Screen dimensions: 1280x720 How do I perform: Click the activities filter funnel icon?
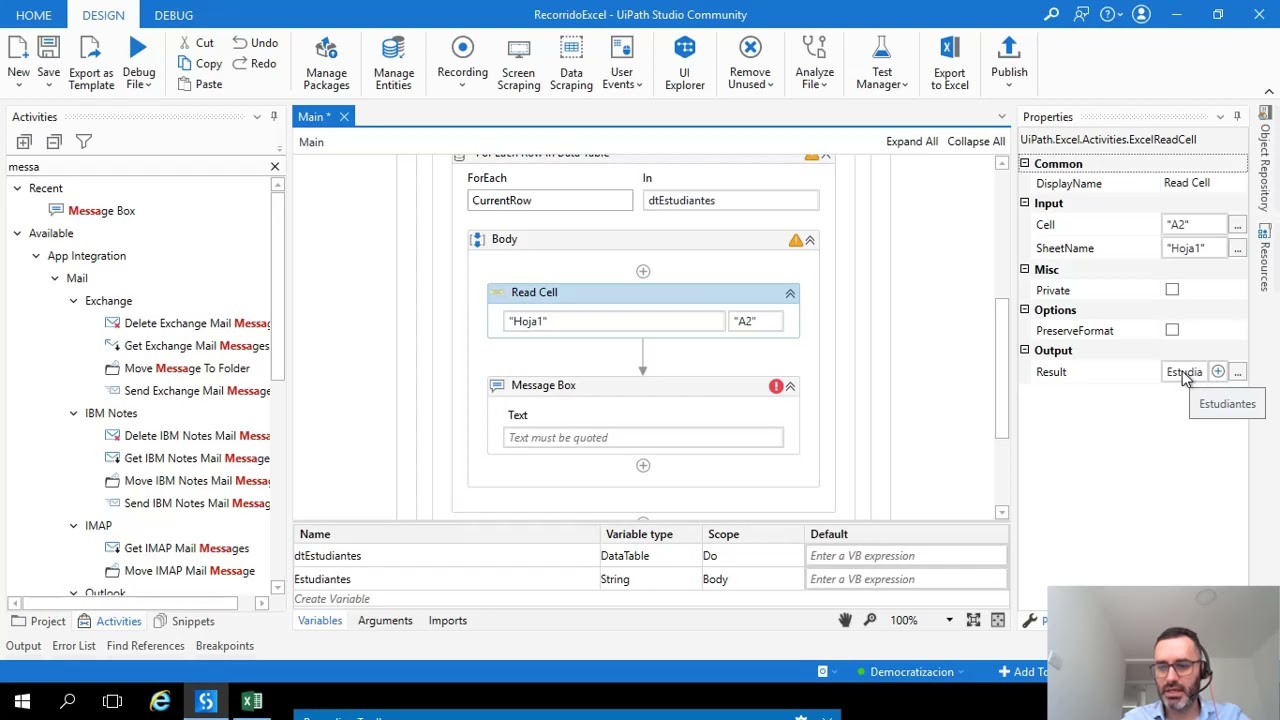[x=84, y=142]
